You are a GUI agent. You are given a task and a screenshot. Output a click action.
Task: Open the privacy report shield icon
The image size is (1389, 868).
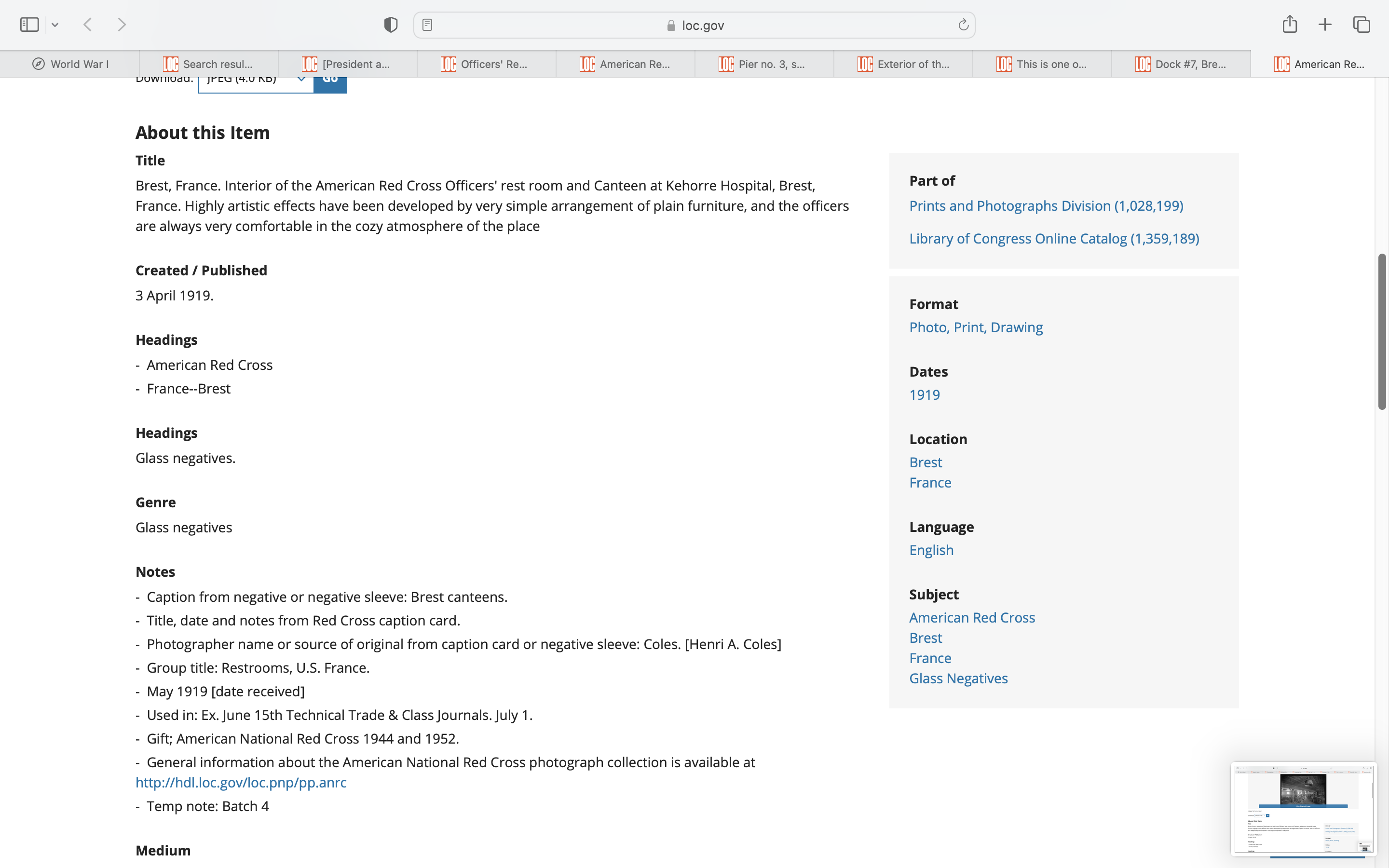pos(391,25)
